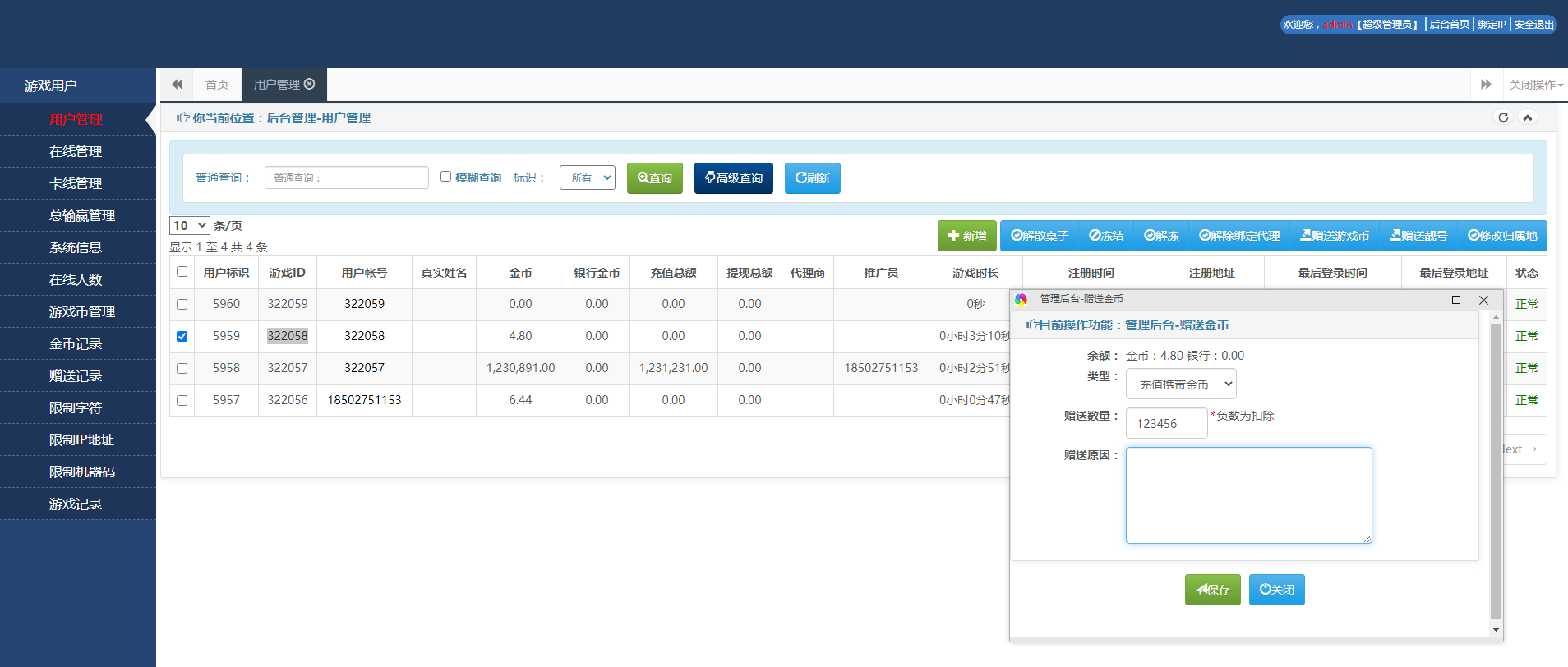Open 在线管理 in the sidebar menu
Image resolution: width=1568 pixels, height=667 pixels.
(76, 151)
